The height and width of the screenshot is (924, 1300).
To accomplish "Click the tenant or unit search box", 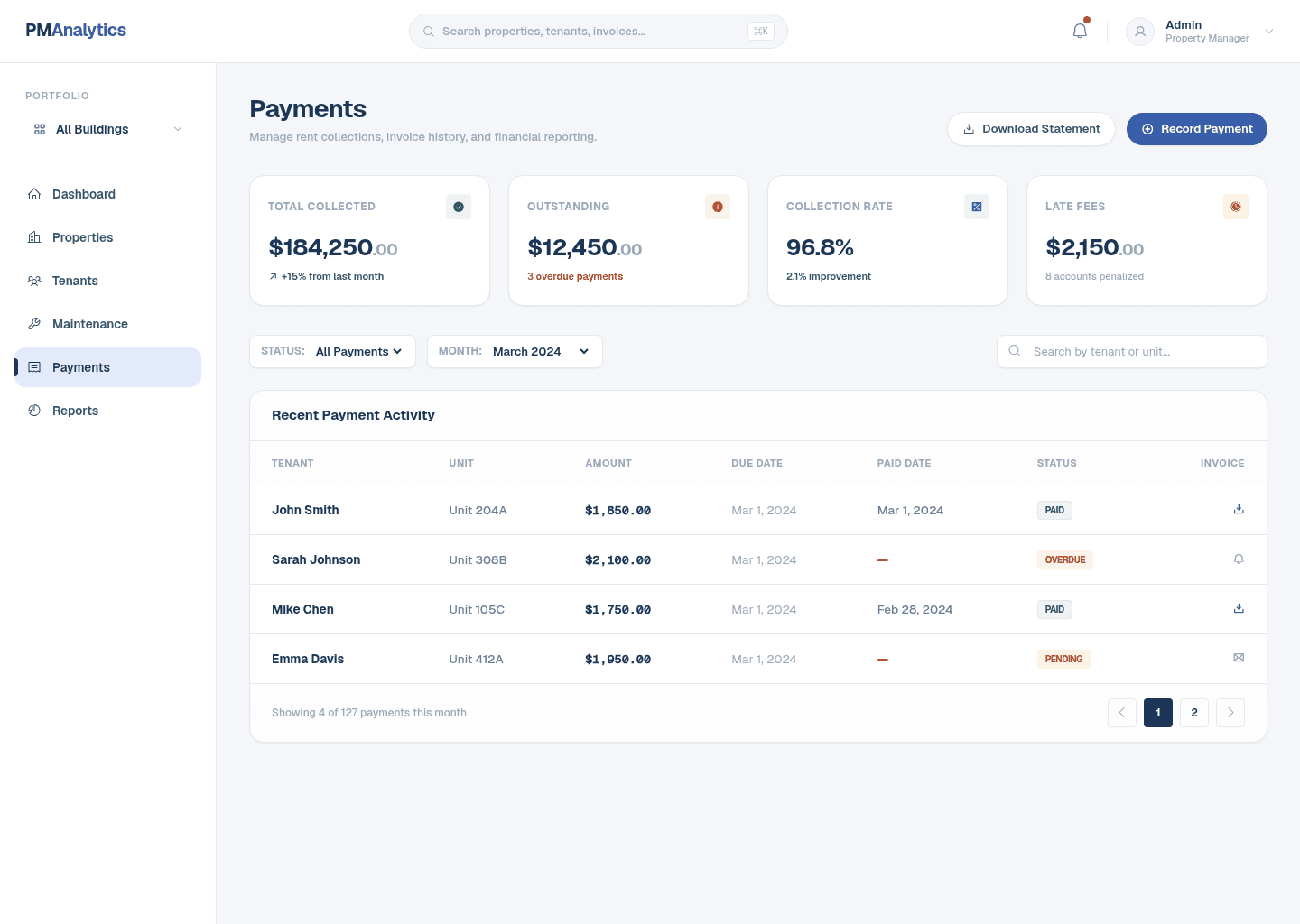I will pos(1132,352).
